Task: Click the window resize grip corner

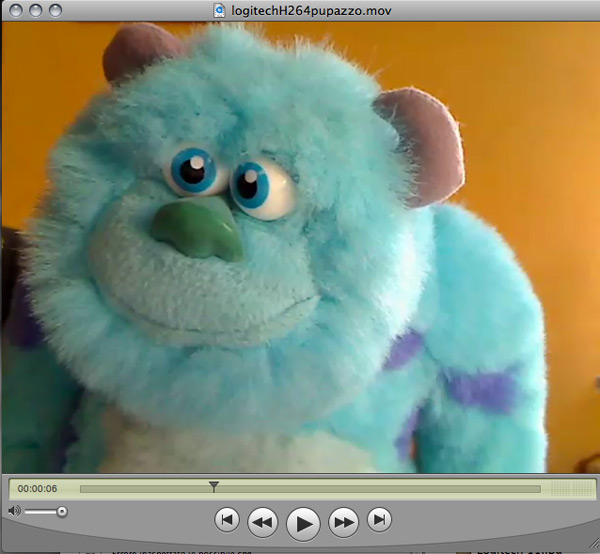Action: click(x=594, y=543)
